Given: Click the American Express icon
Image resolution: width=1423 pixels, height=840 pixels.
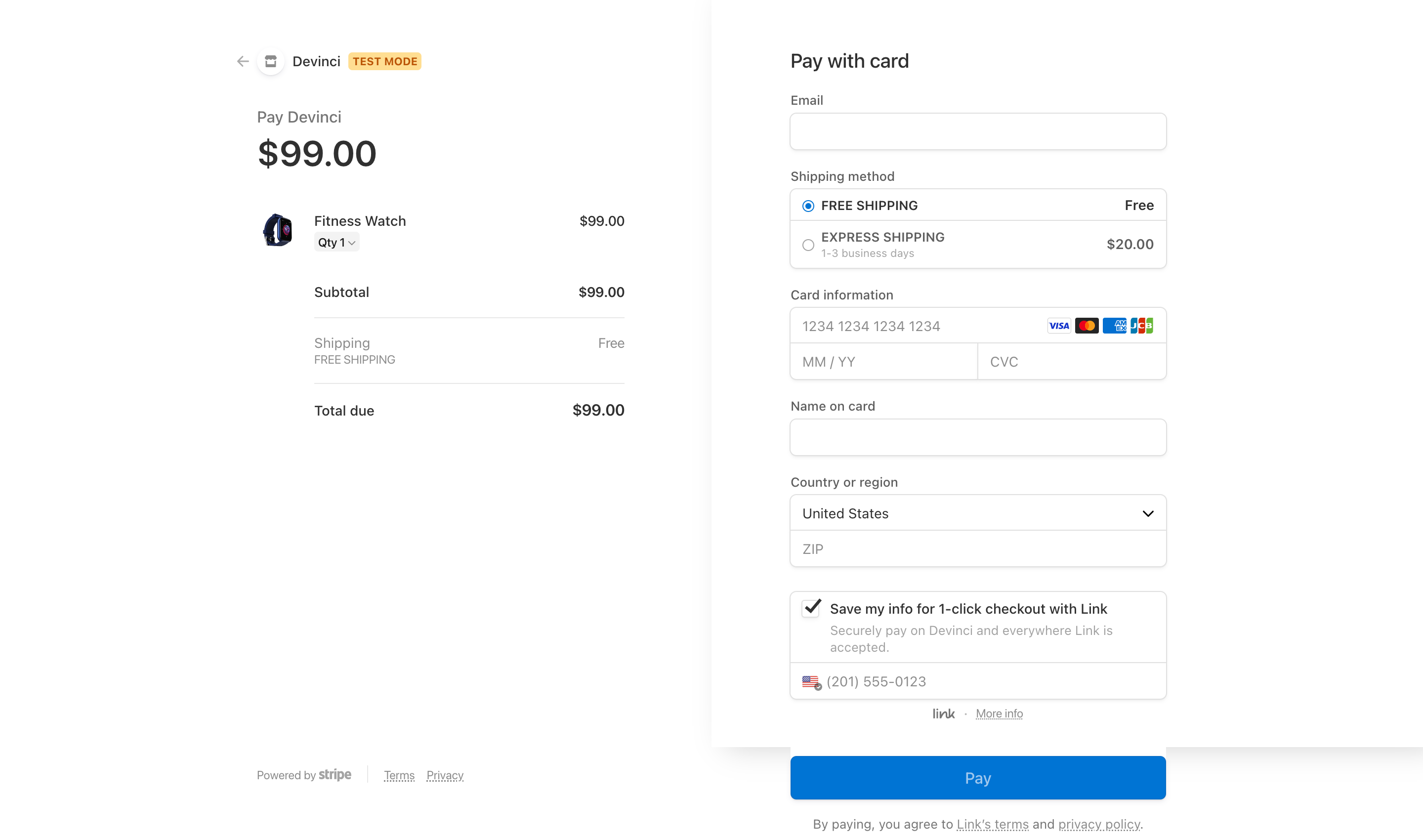Looking at the screenshot, I should point(1114,326).
